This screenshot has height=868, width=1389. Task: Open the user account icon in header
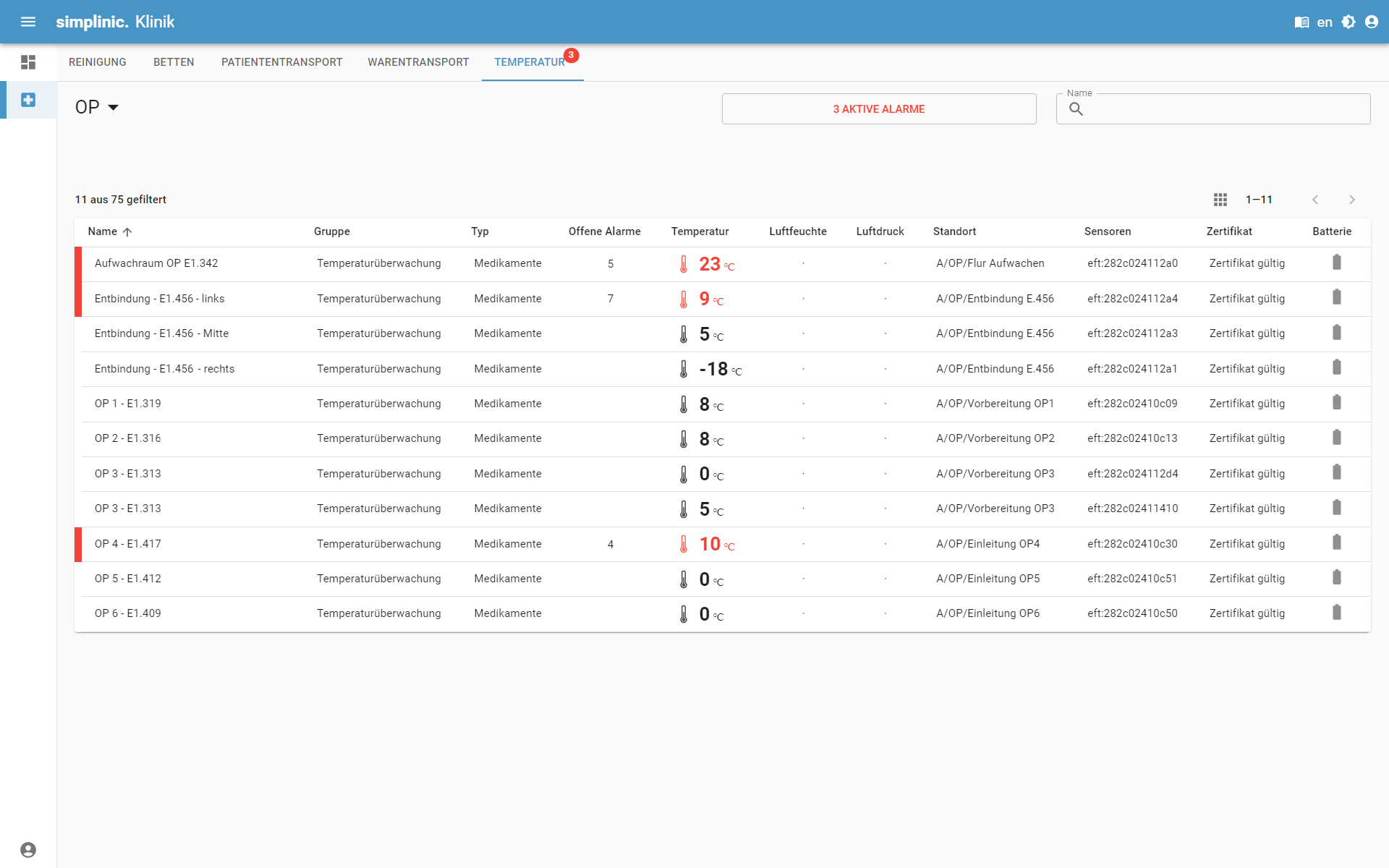coord(1372,22)
